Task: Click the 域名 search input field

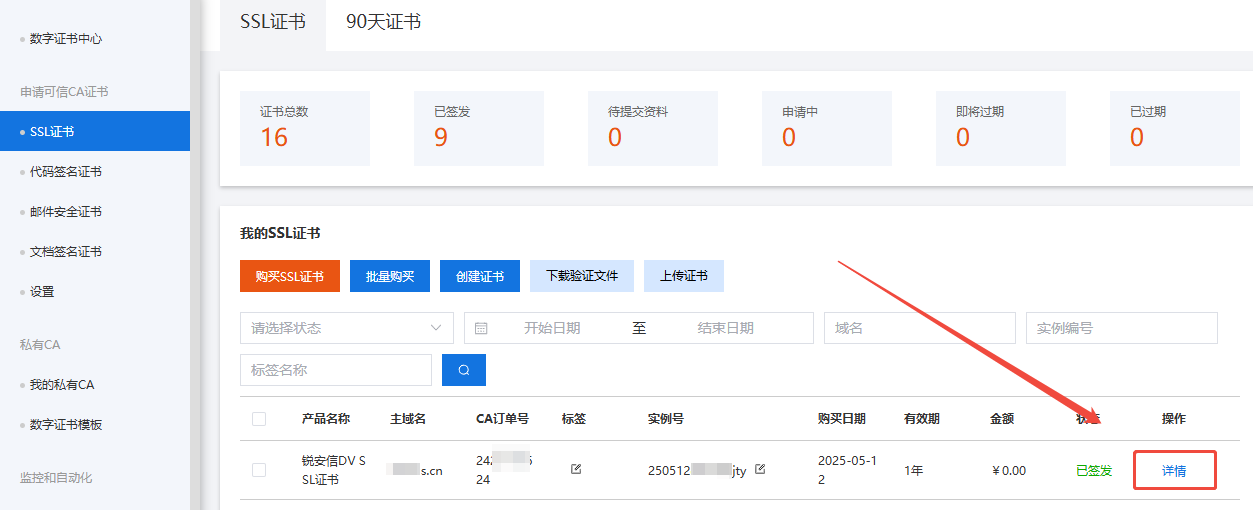Action: pyautogui.click(x=919, y=328)
